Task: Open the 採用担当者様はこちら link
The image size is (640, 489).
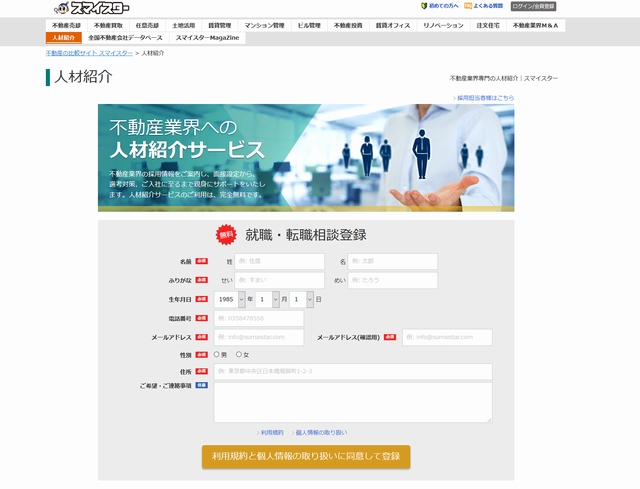Action: tap(485, 98)
